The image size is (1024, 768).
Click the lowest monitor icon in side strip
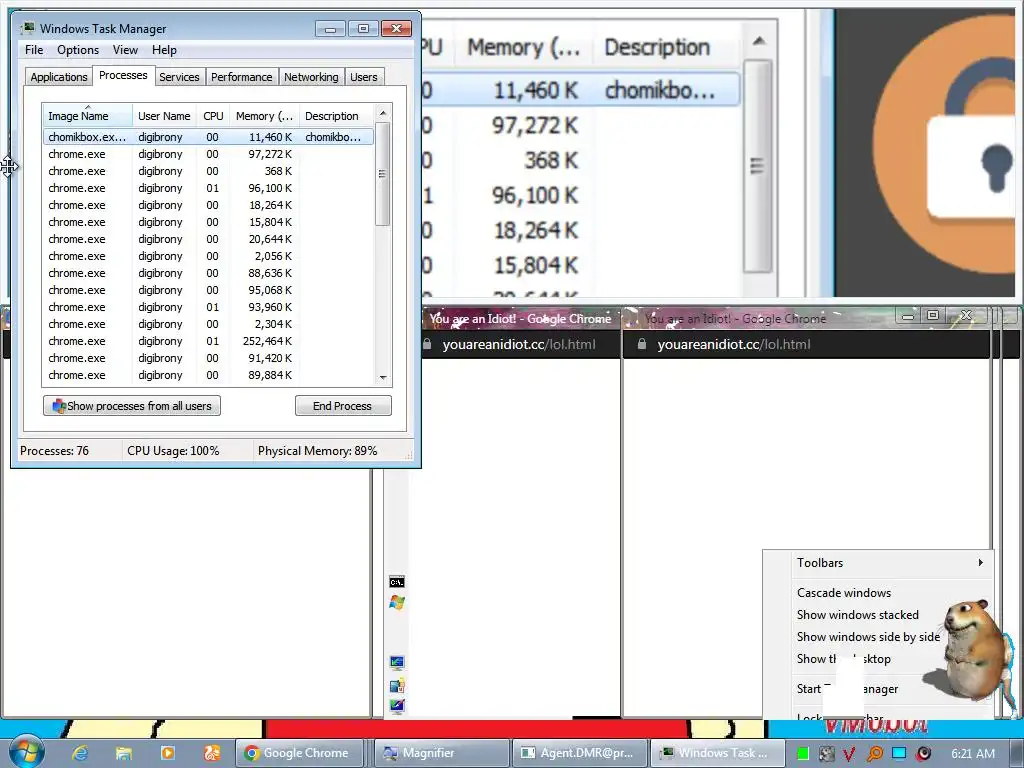click(397, 706)
